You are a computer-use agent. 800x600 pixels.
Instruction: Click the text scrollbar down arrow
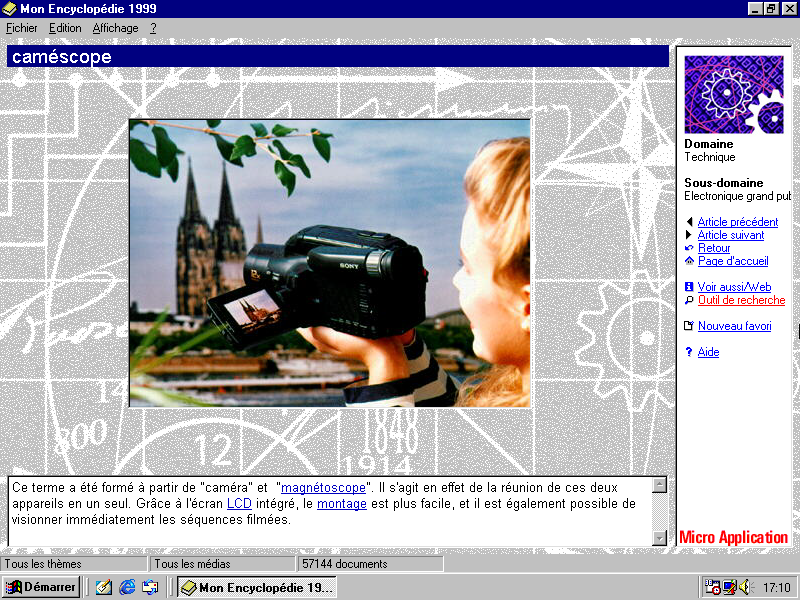tap(660, 538)
